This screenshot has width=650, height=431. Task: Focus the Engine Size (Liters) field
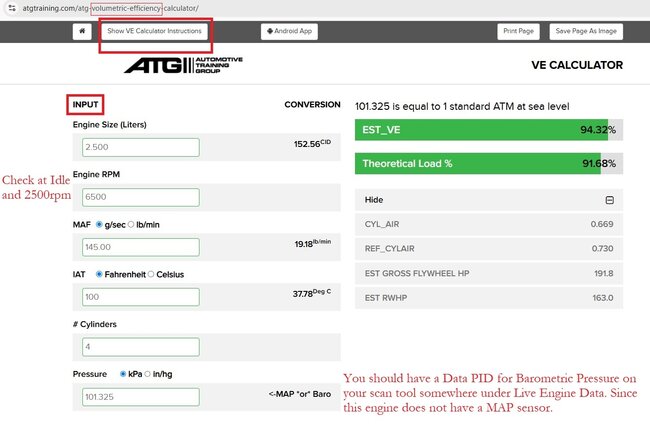pyautogui.click(x=141, y=147)
